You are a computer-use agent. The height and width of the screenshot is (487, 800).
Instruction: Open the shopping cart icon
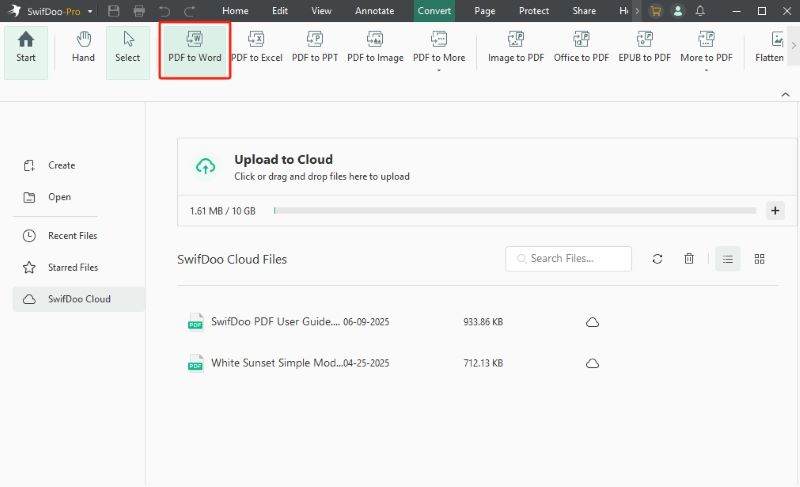tap(656, 11)
